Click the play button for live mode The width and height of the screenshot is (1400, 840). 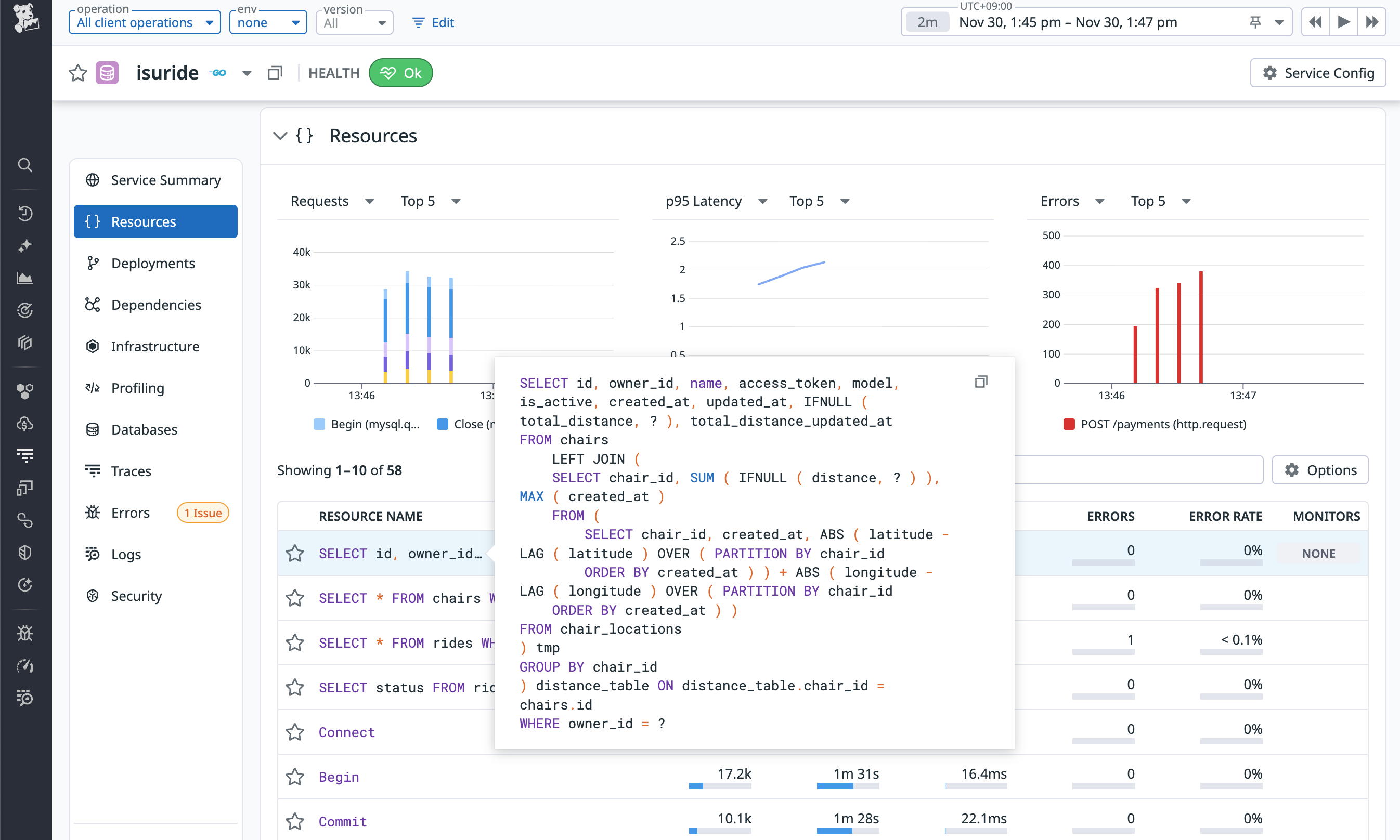tap(1343, 22)
